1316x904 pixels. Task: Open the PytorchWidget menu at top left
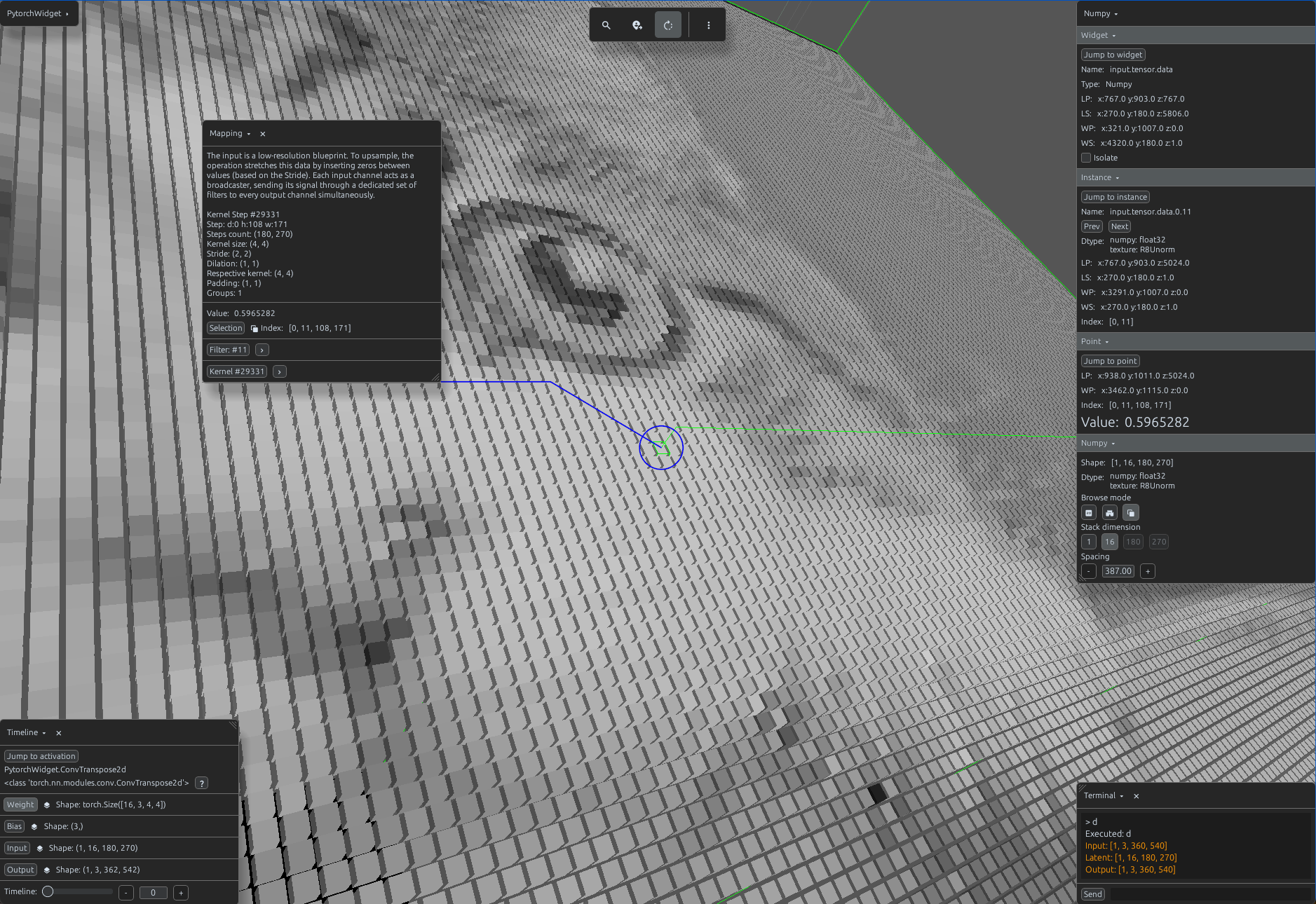[38, 13]
